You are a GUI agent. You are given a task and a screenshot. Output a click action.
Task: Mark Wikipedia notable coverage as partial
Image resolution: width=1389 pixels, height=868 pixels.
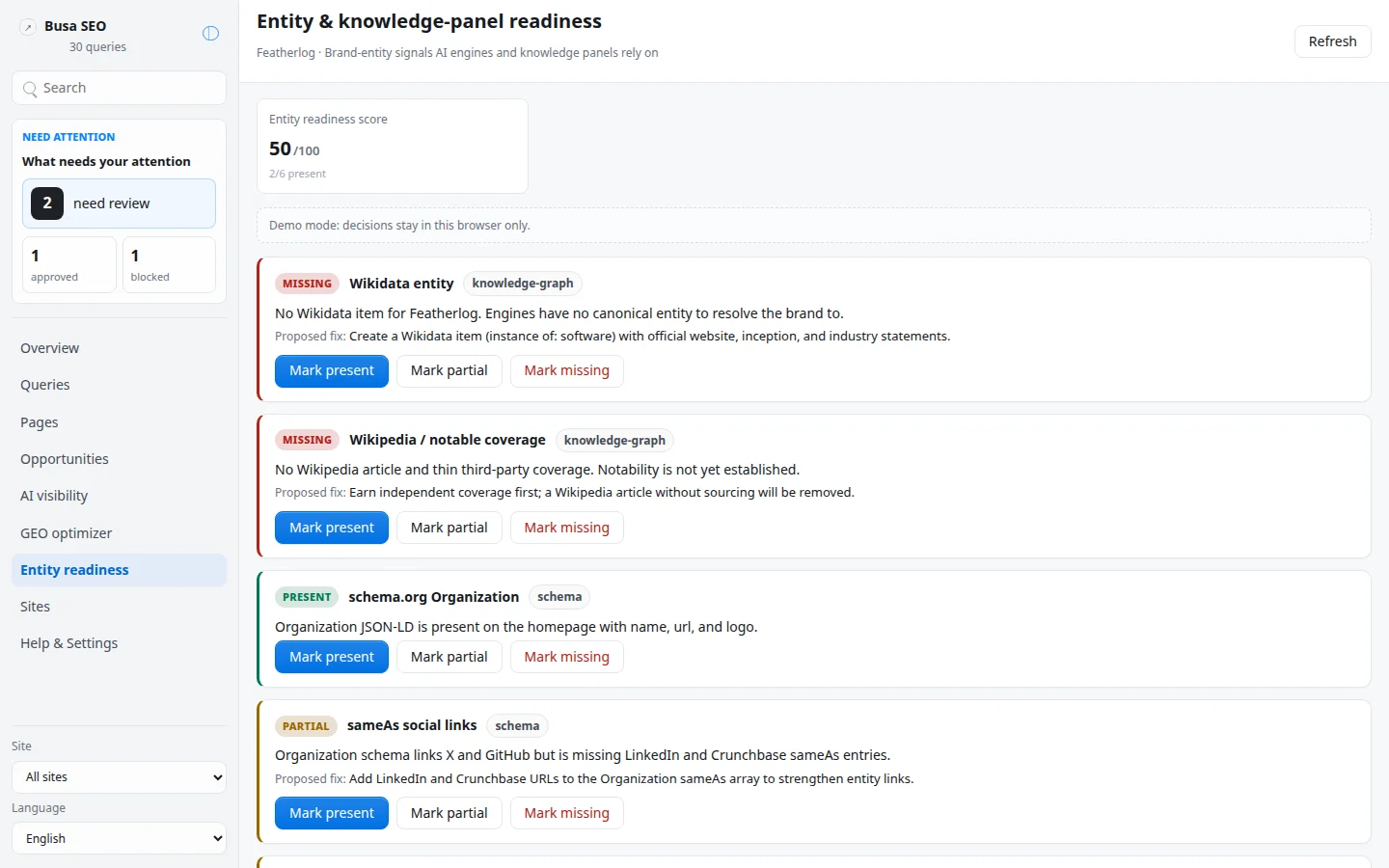pyautogui.click(x=449, y=528)
